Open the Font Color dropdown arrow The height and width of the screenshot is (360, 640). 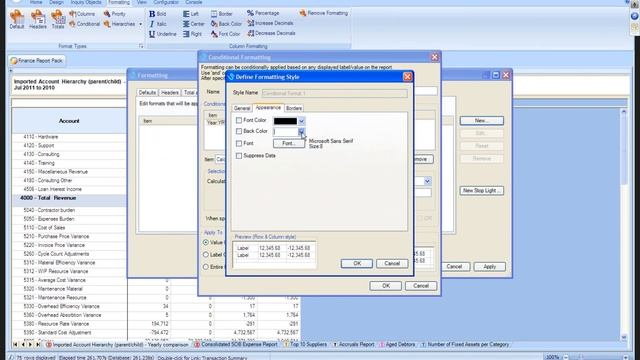[301, 121]
